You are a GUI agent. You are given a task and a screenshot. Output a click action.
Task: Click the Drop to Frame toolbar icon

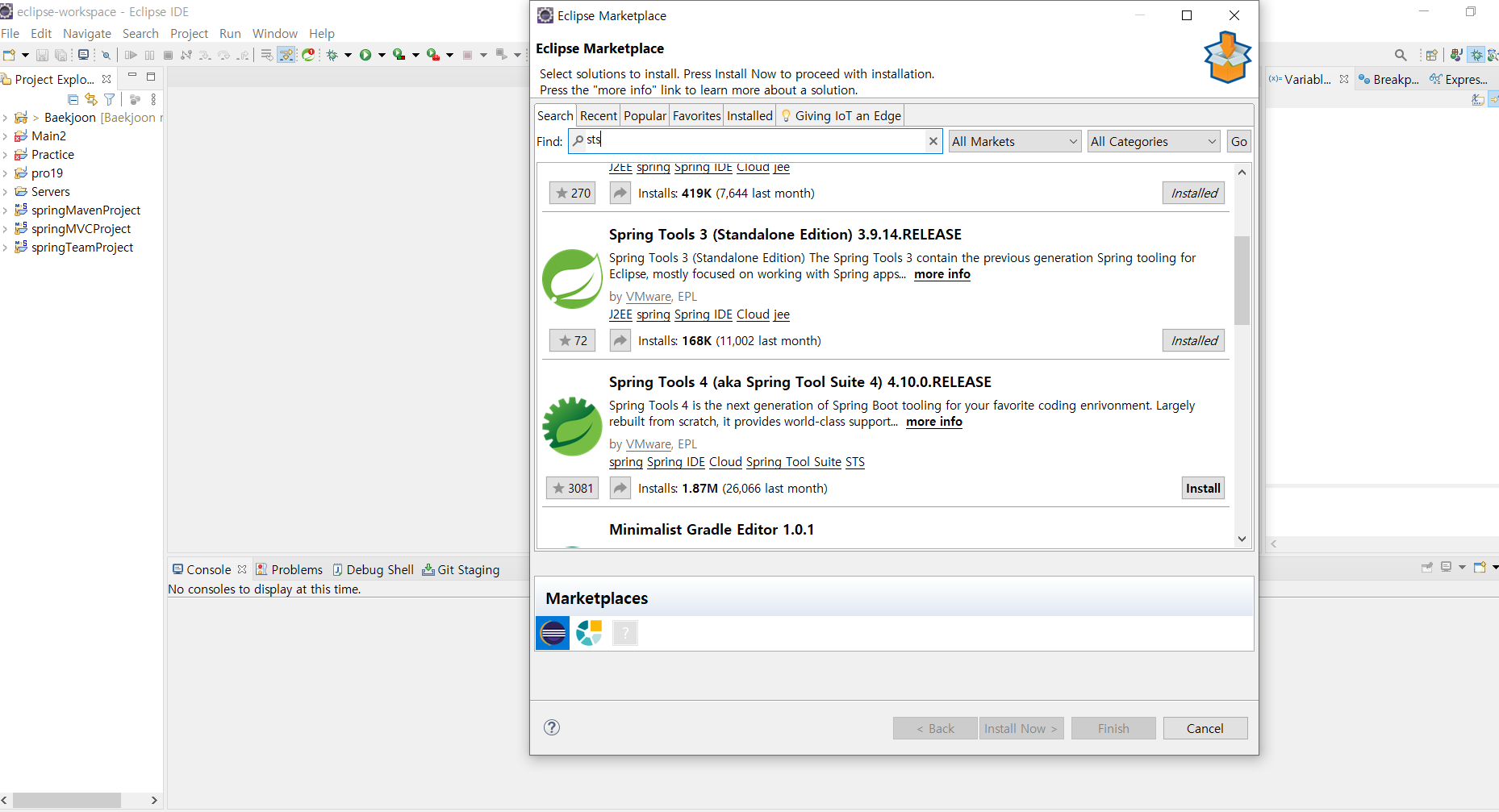pos(266,55)
